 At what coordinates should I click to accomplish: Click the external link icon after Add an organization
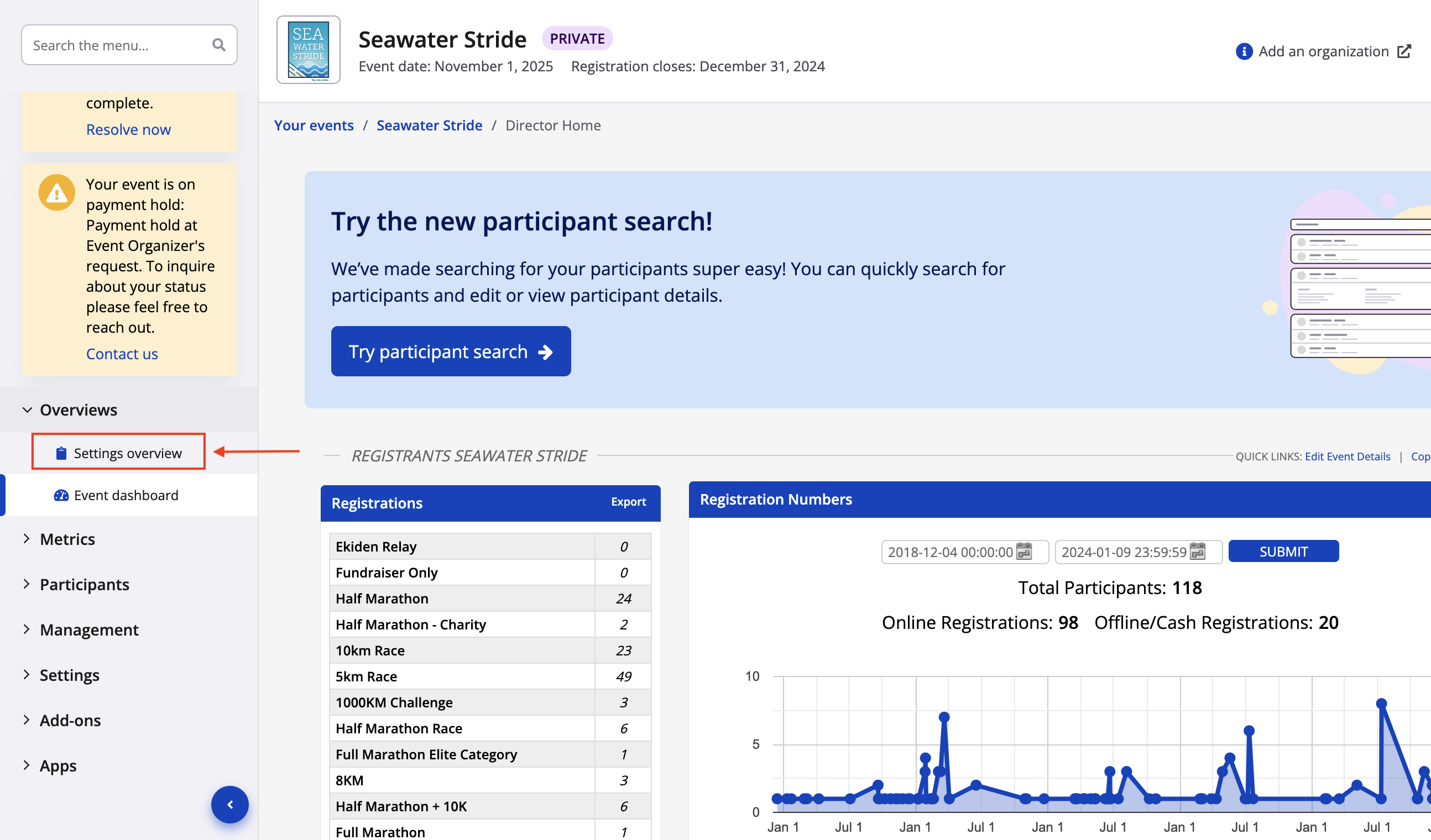[x=1404, y=51]
